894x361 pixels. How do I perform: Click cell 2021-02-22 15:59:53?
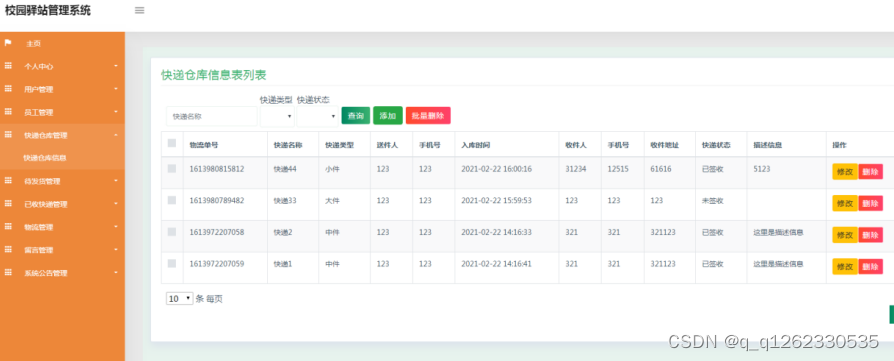tap(497, 200)
